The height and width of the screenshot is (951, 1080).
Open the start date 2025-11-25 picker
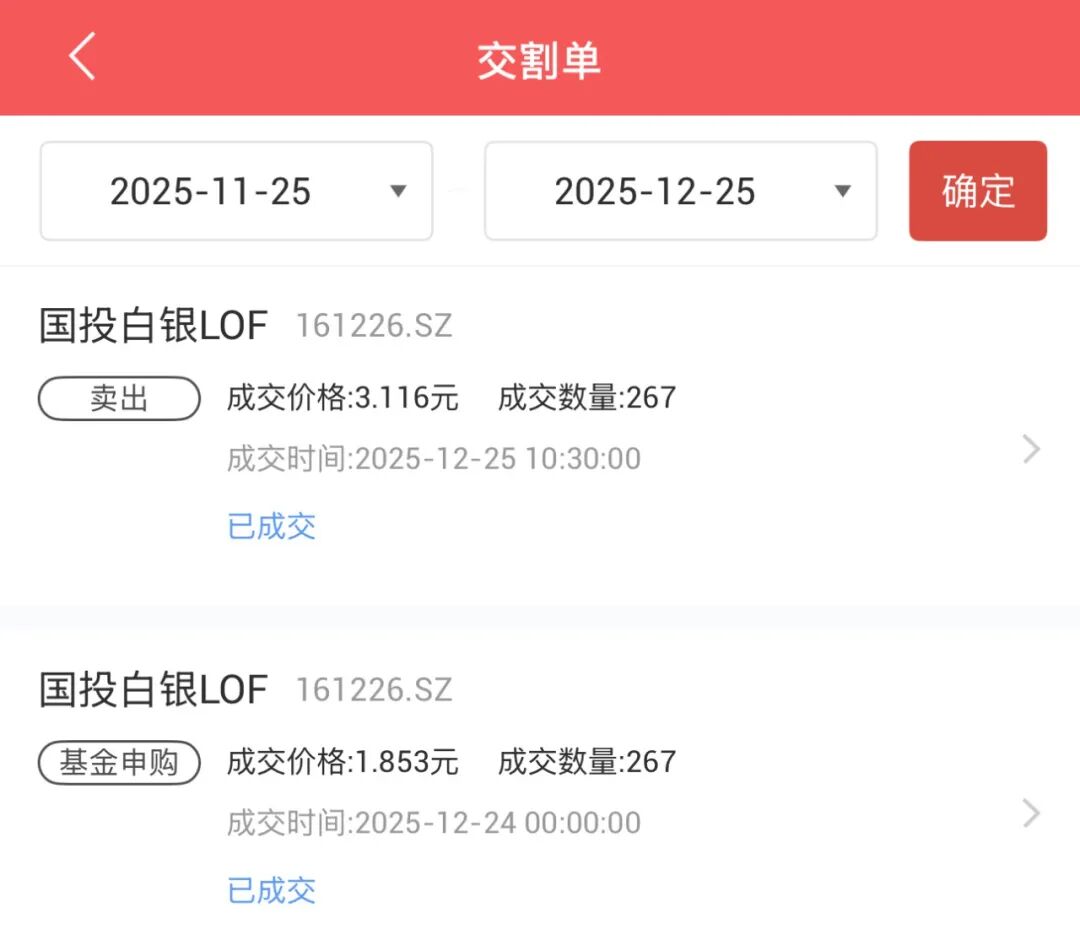(x=211, y=191)
